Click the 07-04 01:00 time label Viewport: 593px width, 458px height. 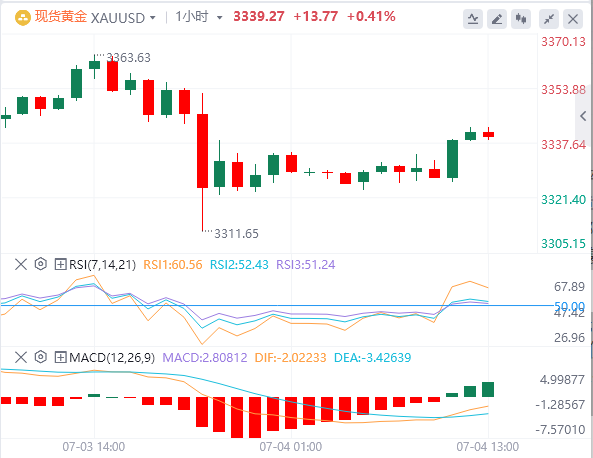click(290, 447)
